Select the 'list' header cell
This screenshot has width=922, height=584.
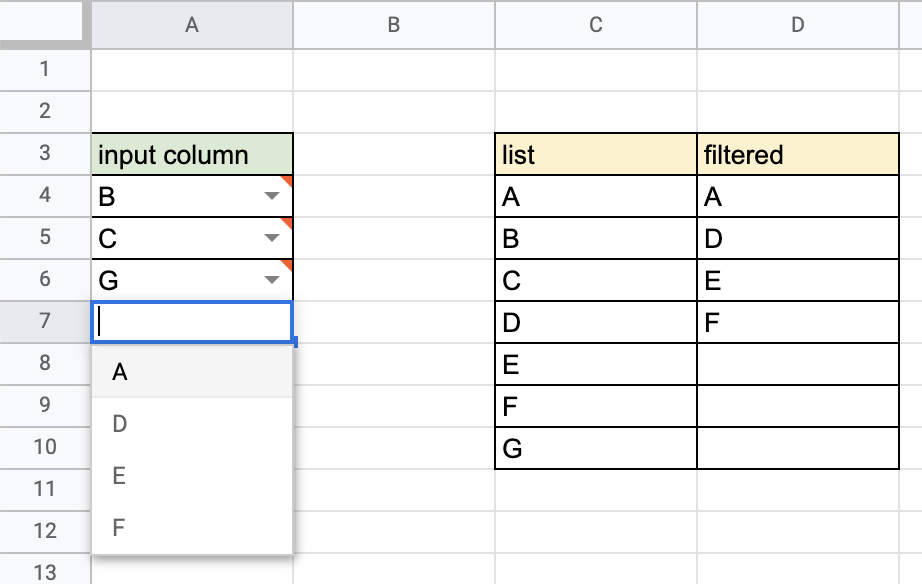pyautogui.click(x=596, y=154)
